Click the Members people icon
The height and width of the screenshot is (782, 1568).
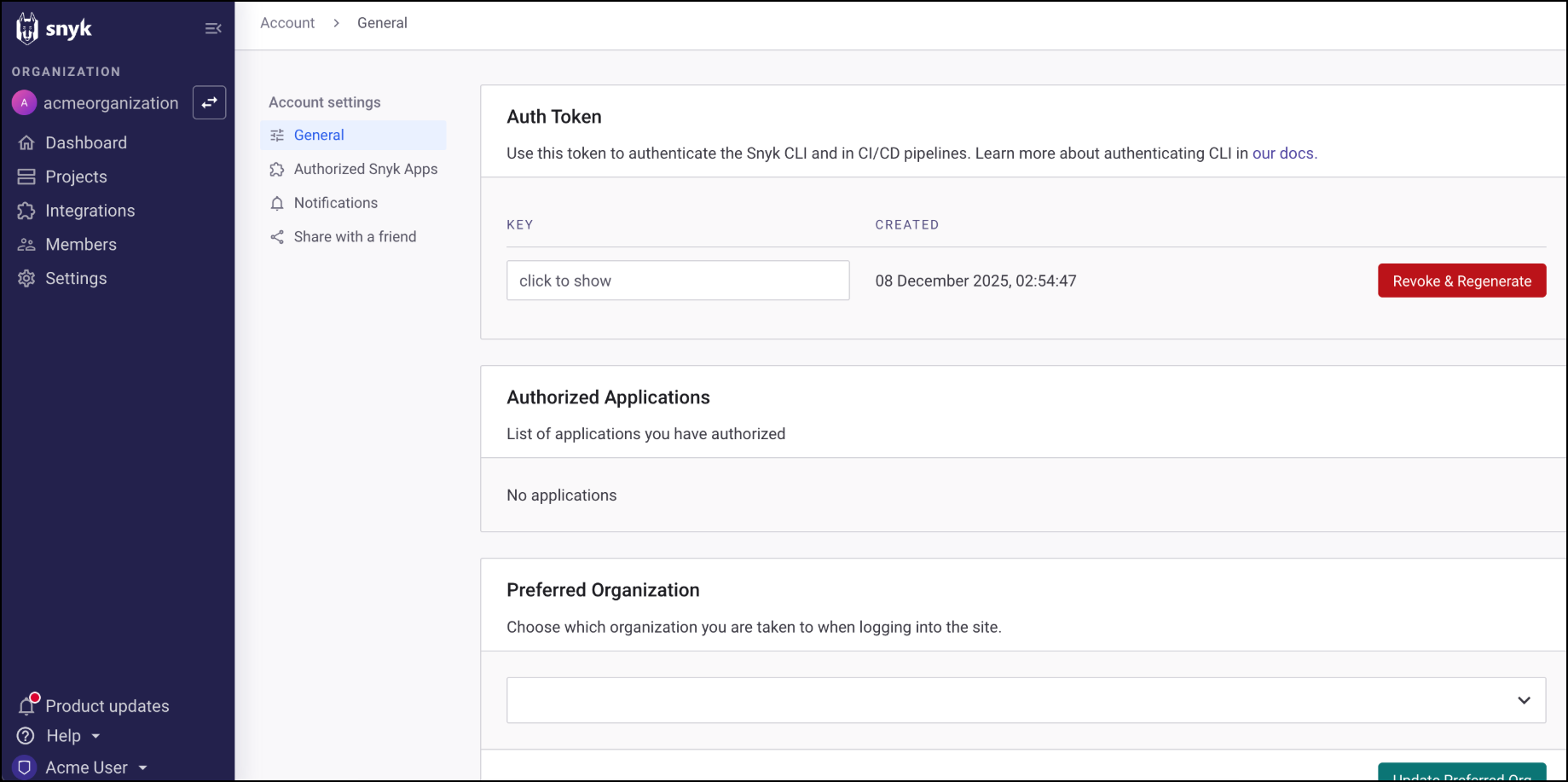26,245
